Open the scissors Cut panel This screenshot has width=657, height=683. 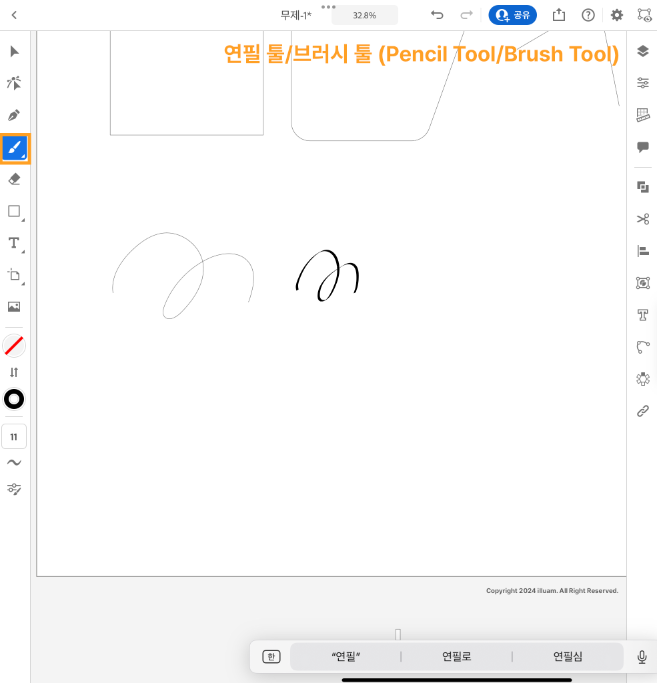pyautogui.click(x=643, y=219)
